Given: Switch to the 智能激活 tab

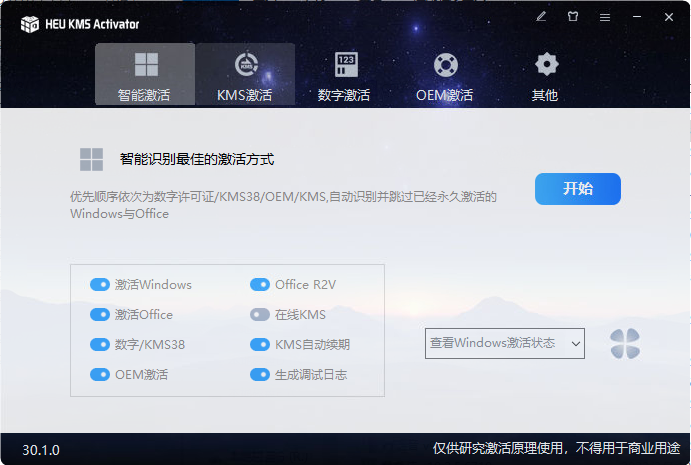Looking at the screenshot, I should (145, 75).
